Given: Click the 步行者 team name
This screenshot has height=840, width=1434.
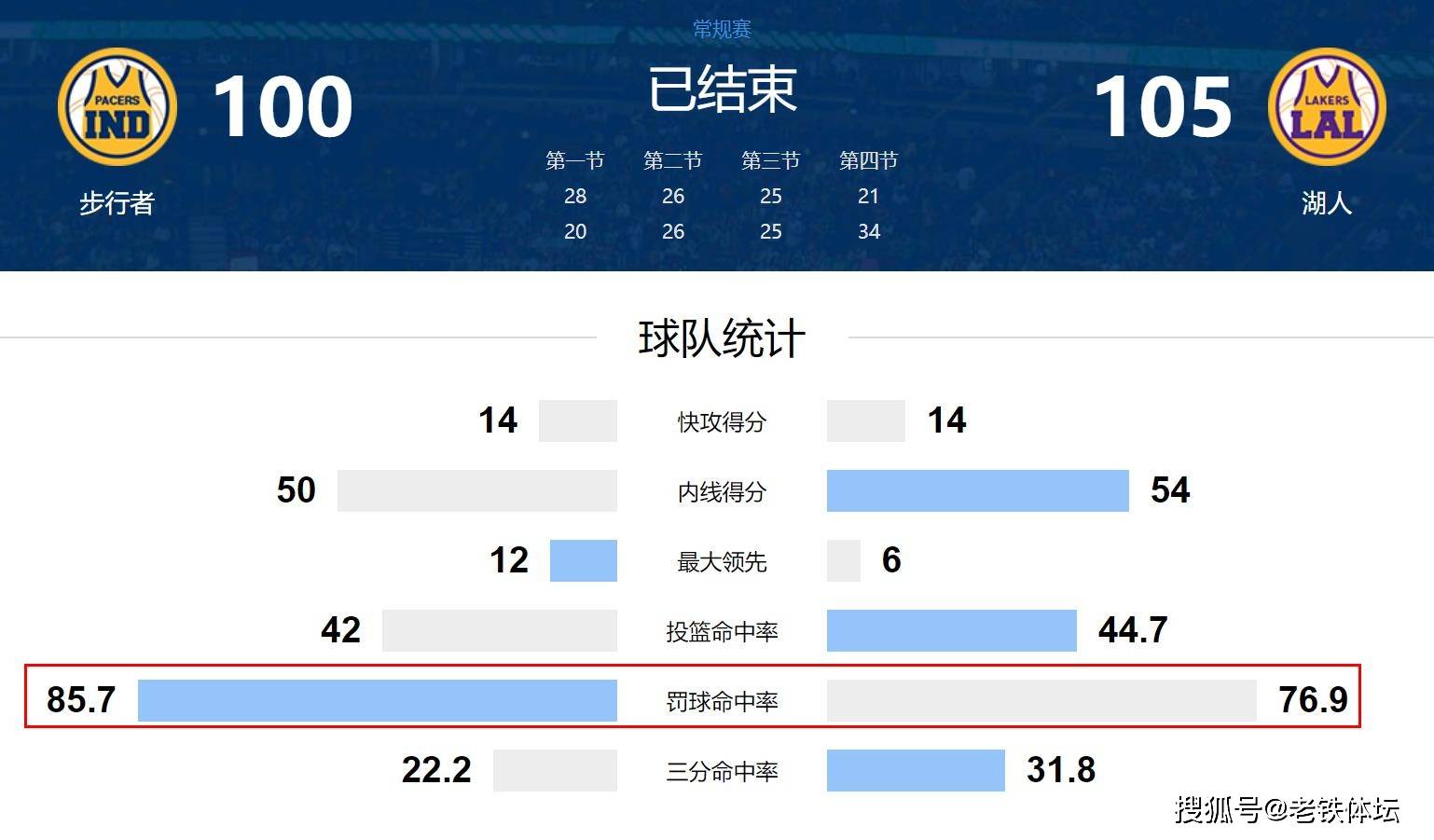Looking at the screenshot, I should [117, 202].
